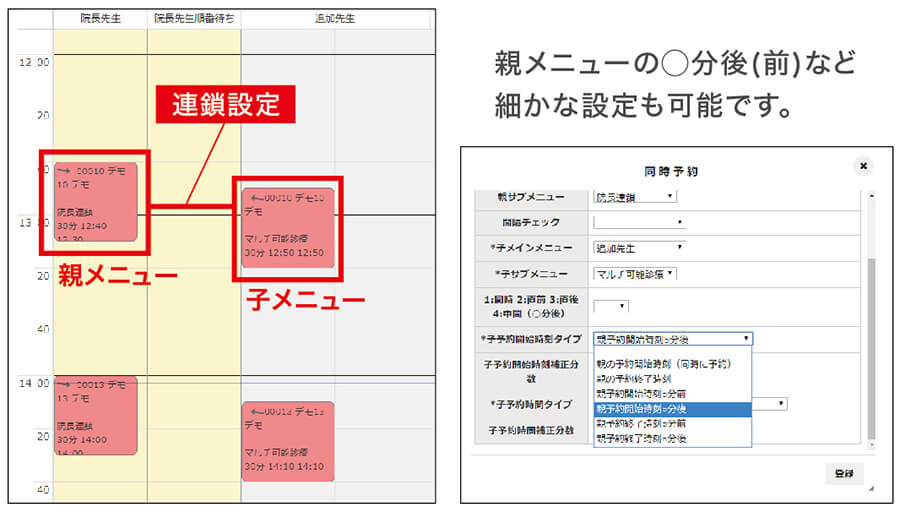Open the small 1:同時 2:直前 3:直後 dropdown
Screen dimensions: 900x512
(611, 305)
